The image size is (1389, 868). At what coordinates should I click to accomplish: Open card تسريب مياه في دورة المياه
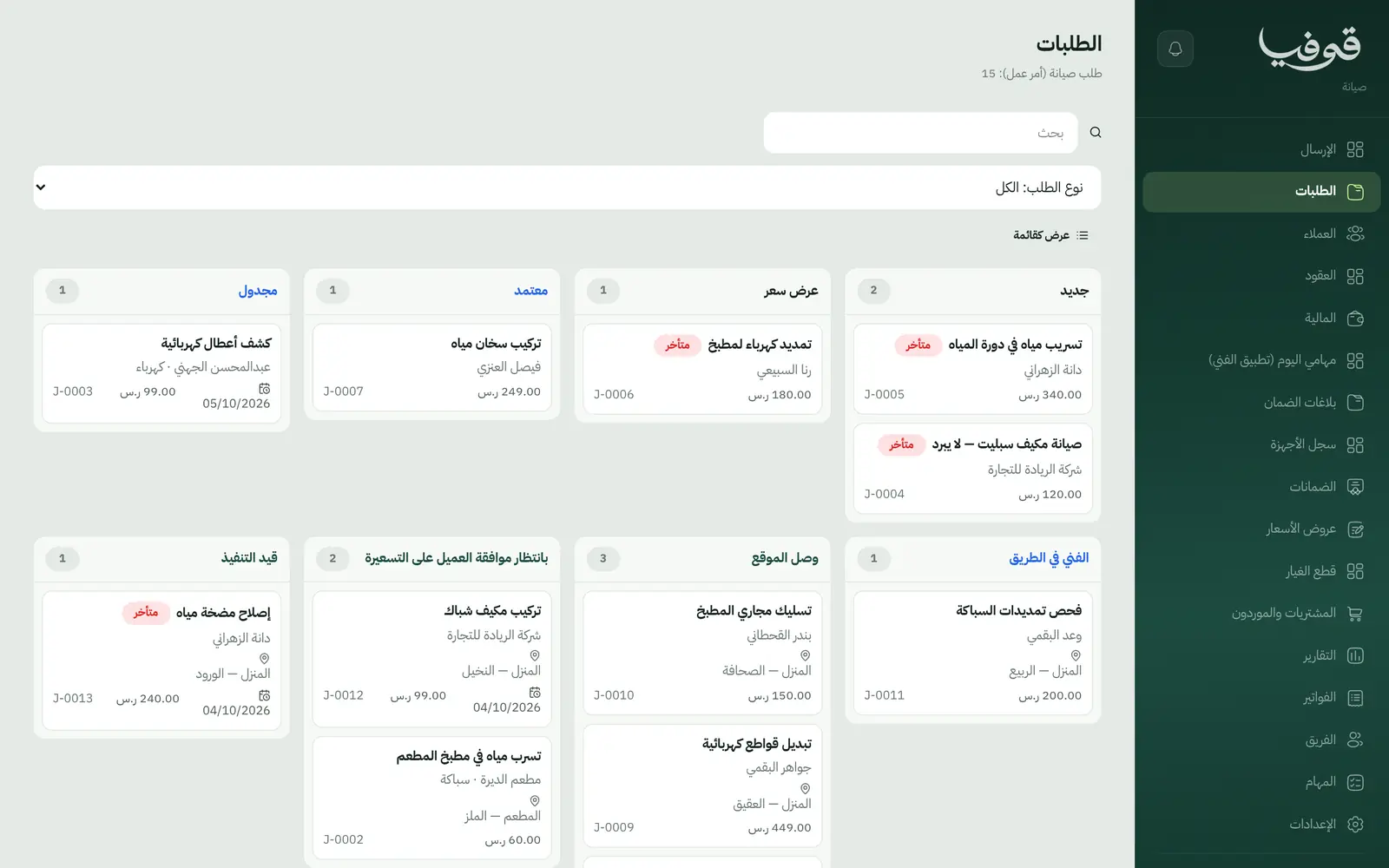point(973,369)
